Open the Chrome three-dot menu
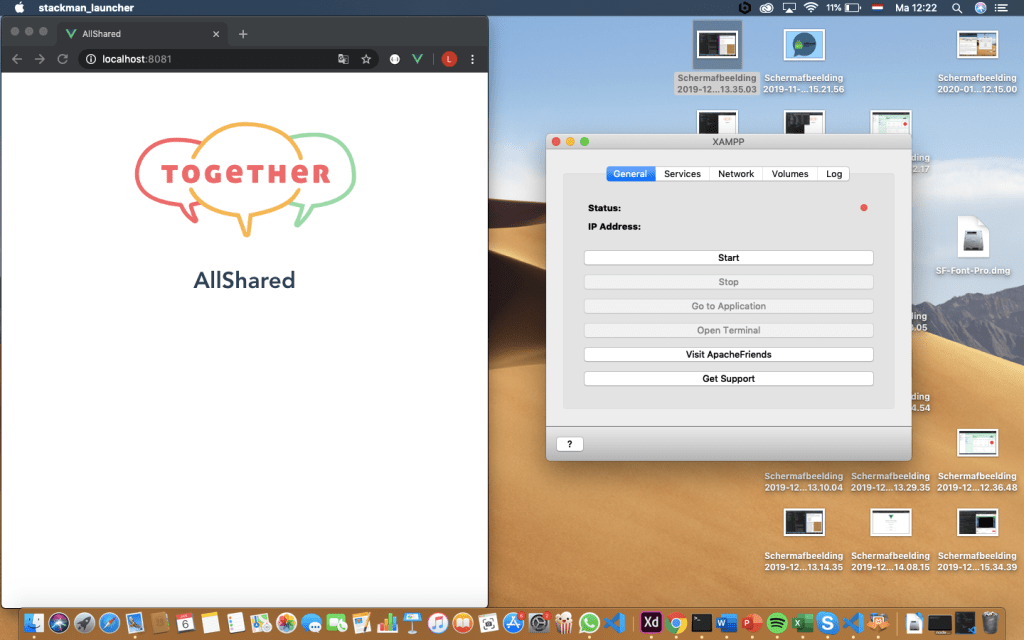Viewport: 1024px width, 640px height. tap(472, 60)
